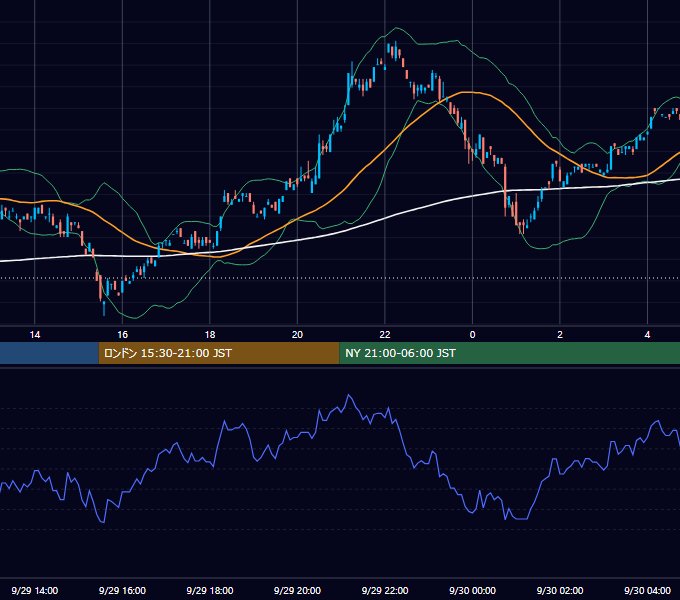This screenshot has height=600, width=680.
Task: Click the ロンドン 15:30-21:00 JST session bar
Action: [219, 353]
